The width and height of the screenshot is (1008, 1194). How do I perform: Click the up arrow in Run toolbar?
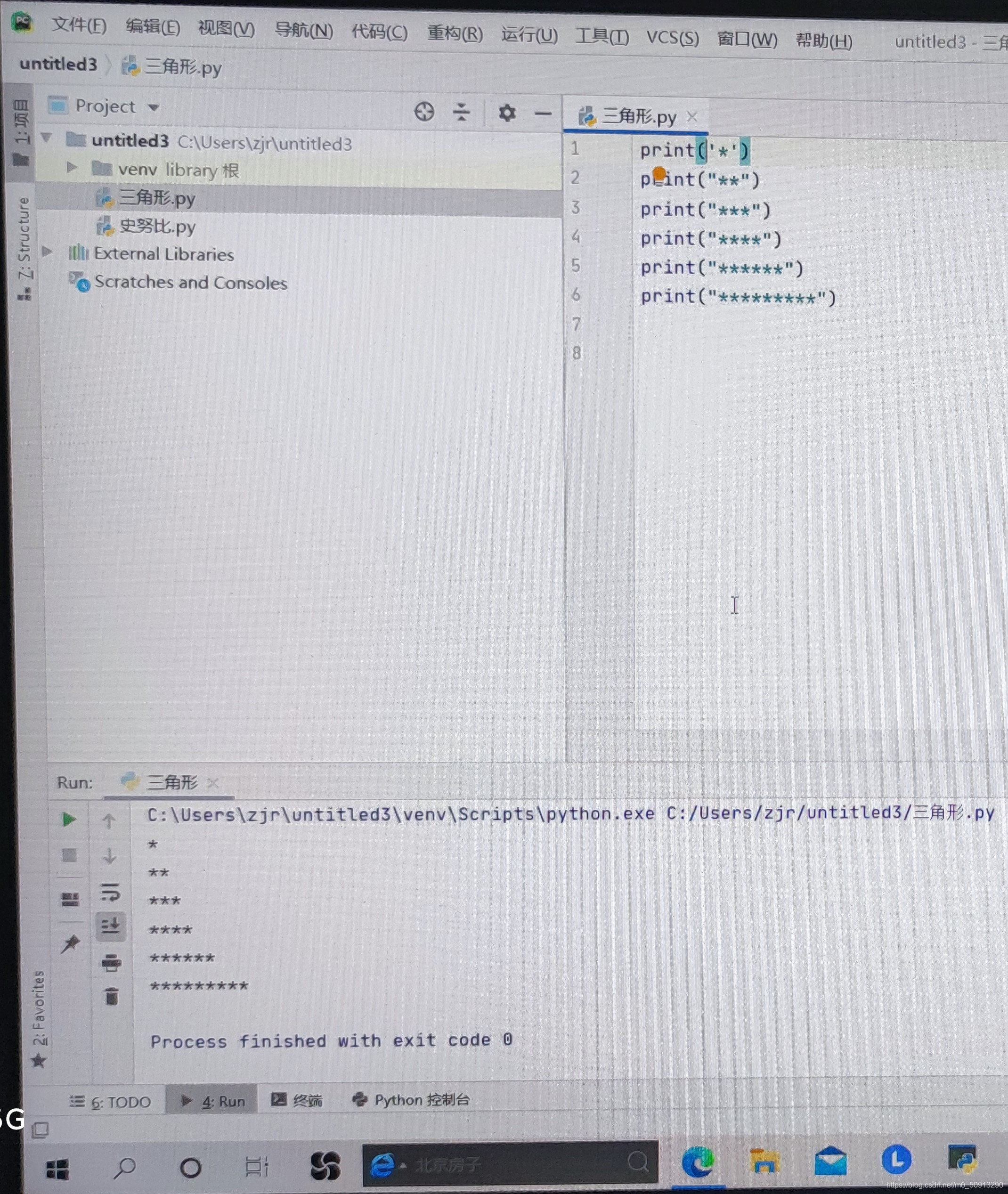[108, 821]
